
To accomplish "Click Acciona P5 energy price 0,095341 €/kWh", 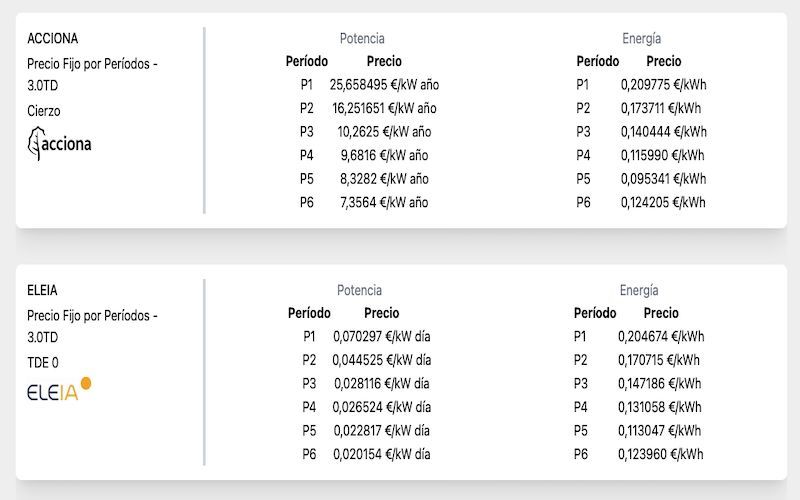I will tap(662, 179).
